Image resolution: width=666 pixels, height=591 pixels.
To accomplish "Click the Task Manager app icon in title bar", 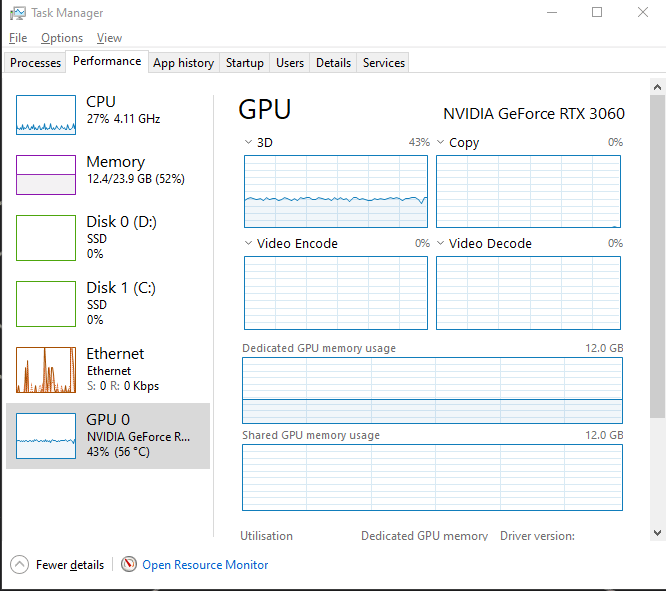I will pyautogui.click(x=17, y=13).
